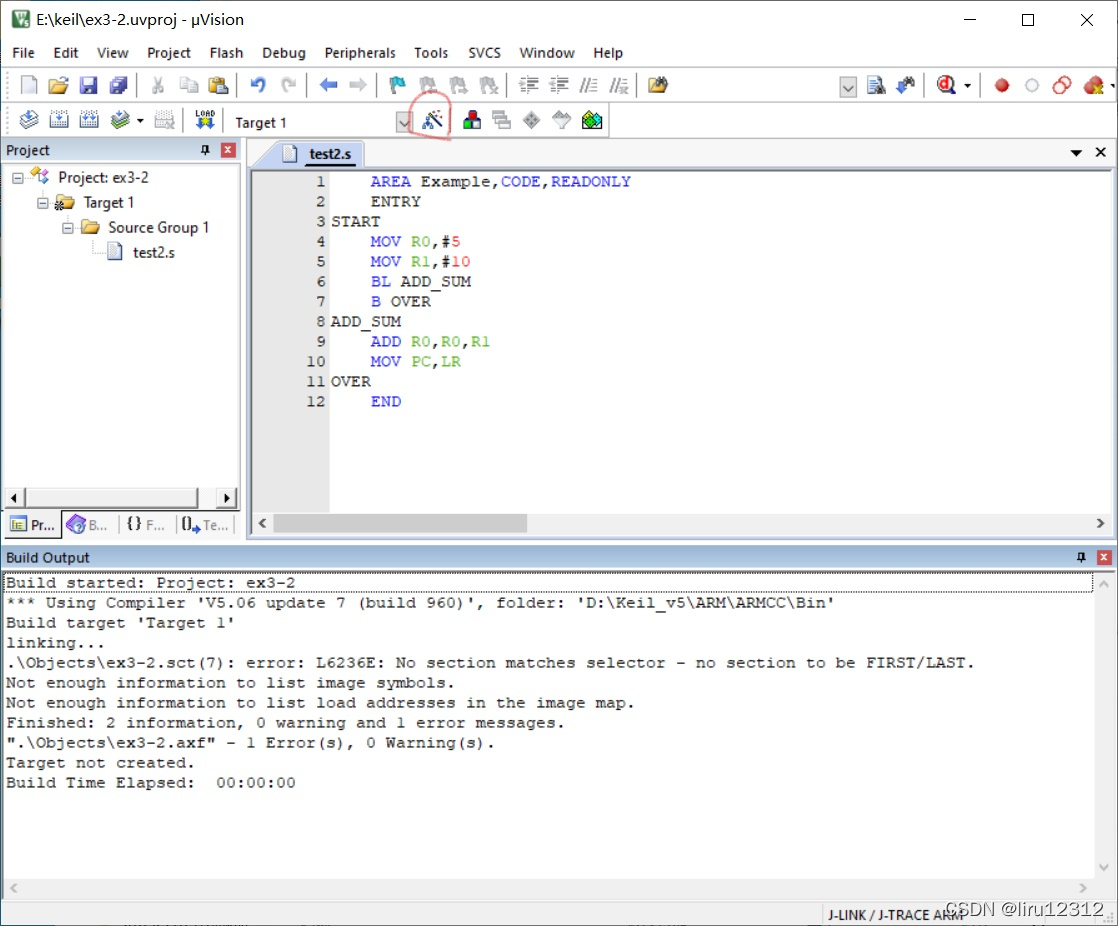Expand the debug session dropdown arrow

point(968,86)
